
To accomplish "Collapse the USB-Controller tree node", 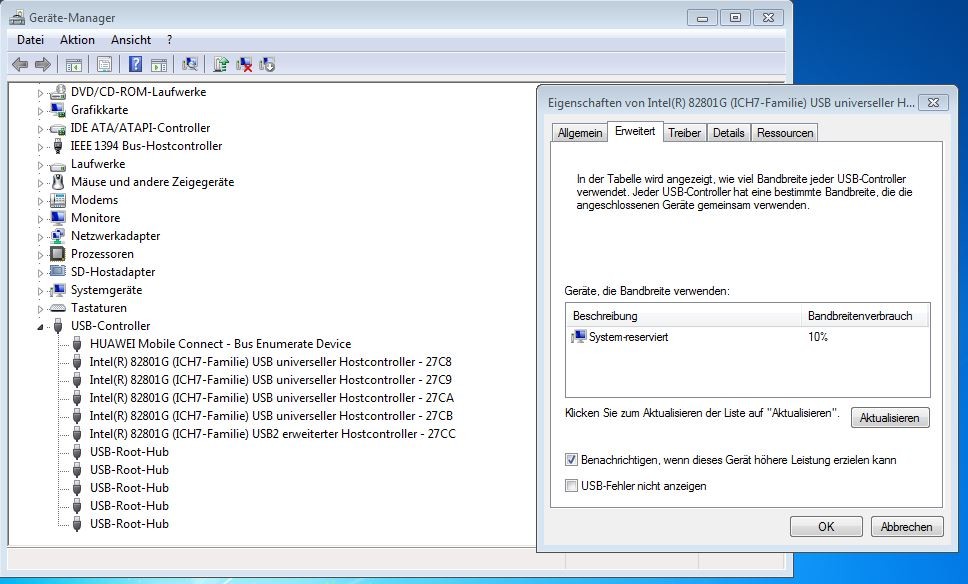I will click(x=41, y=327).
